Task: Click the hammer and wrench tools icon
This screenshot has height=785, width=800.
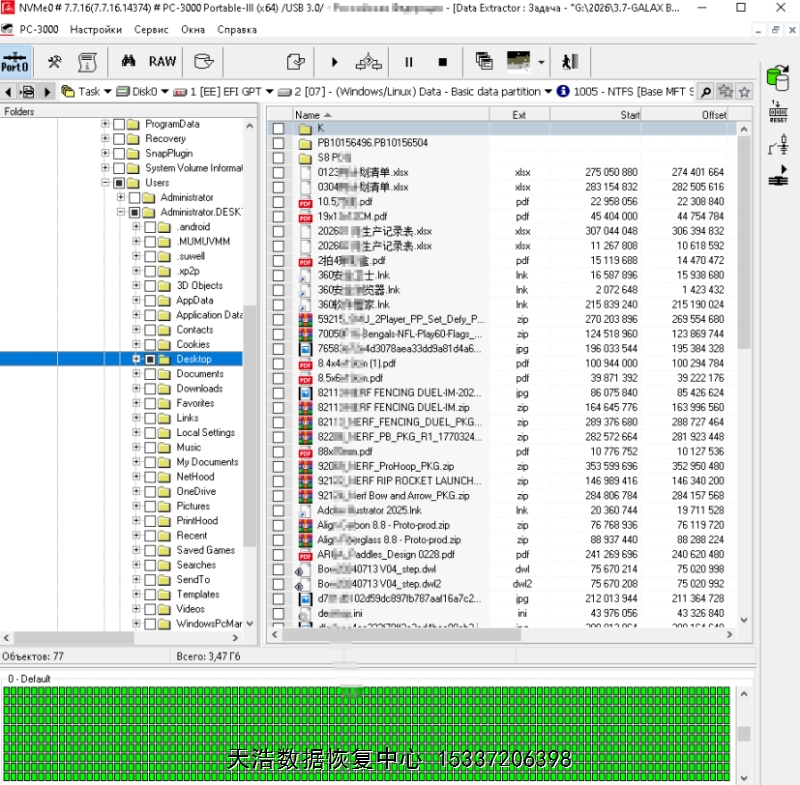Action: tap(55, 62)
